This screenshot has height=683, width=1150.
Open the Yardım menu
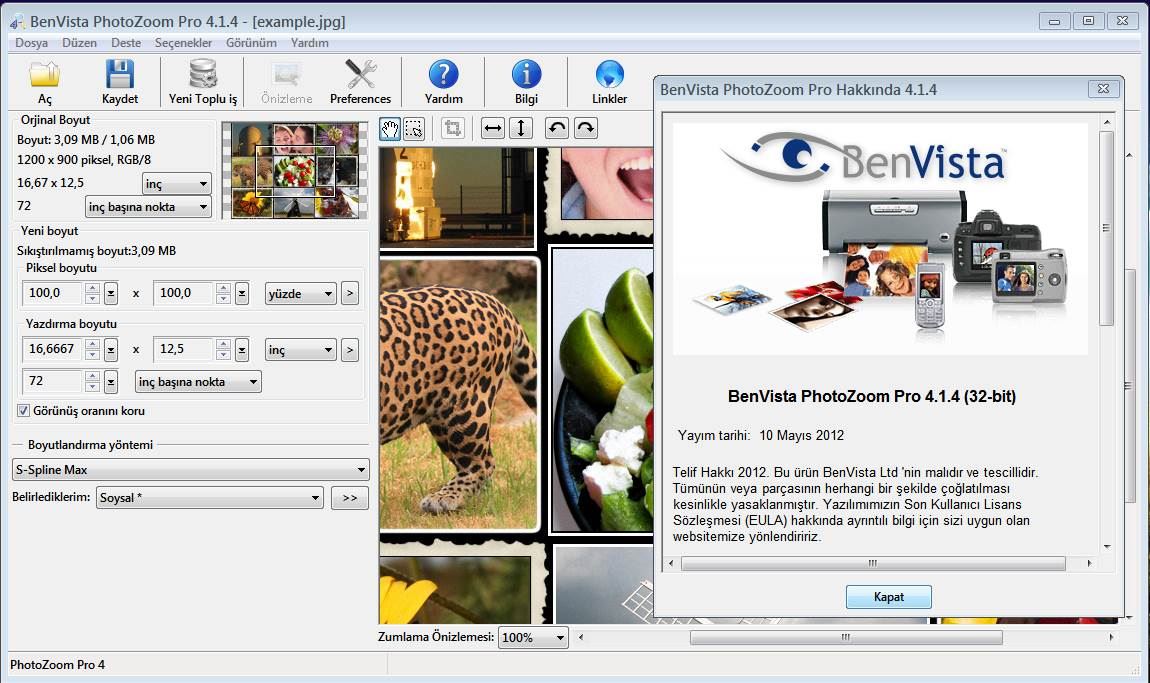(310, 43)
